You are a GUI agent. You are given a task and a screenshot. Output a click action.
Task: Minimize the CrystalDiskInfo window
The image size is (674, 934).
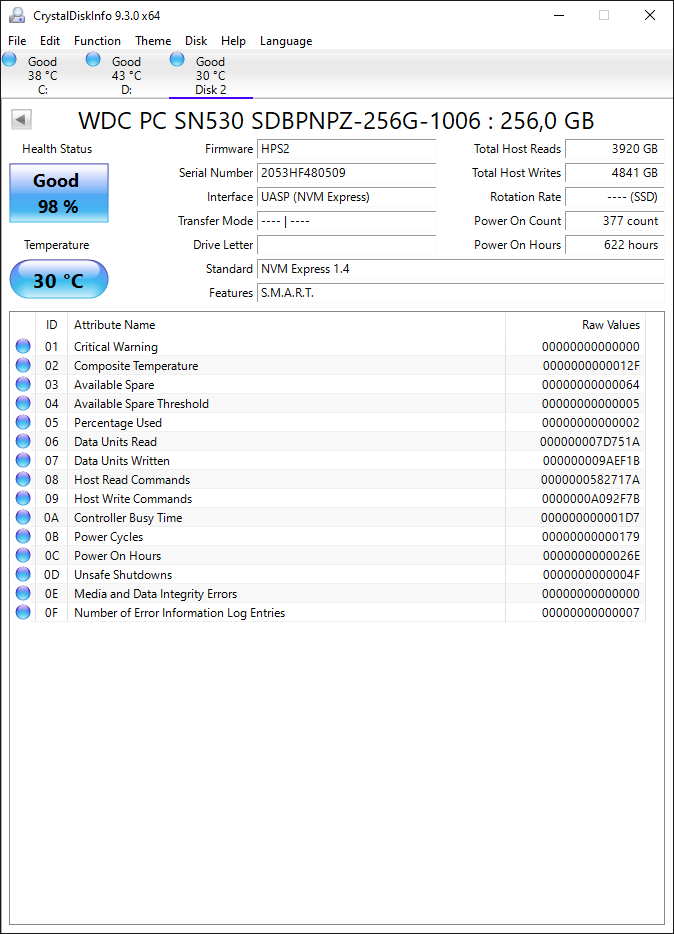[559, 15]
